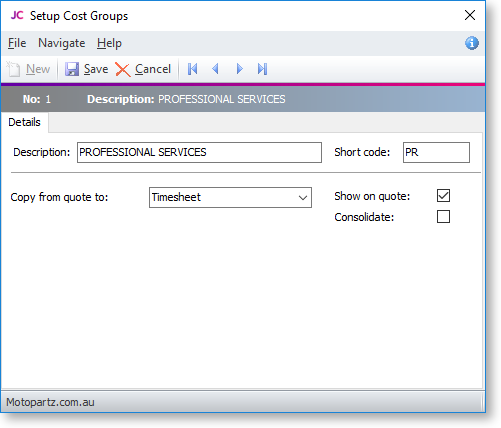The width and height of the screenshot is (501, 428).
Task: Click the red Cancel X icon
Action: [123, 70]
